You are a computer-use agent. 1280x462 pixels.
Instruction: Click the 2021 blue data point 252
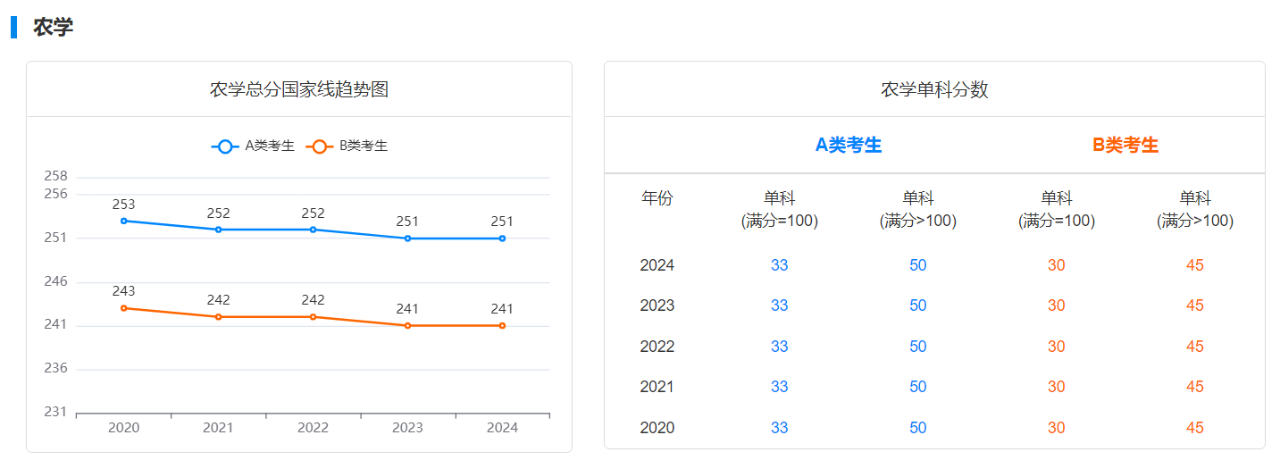218,230
